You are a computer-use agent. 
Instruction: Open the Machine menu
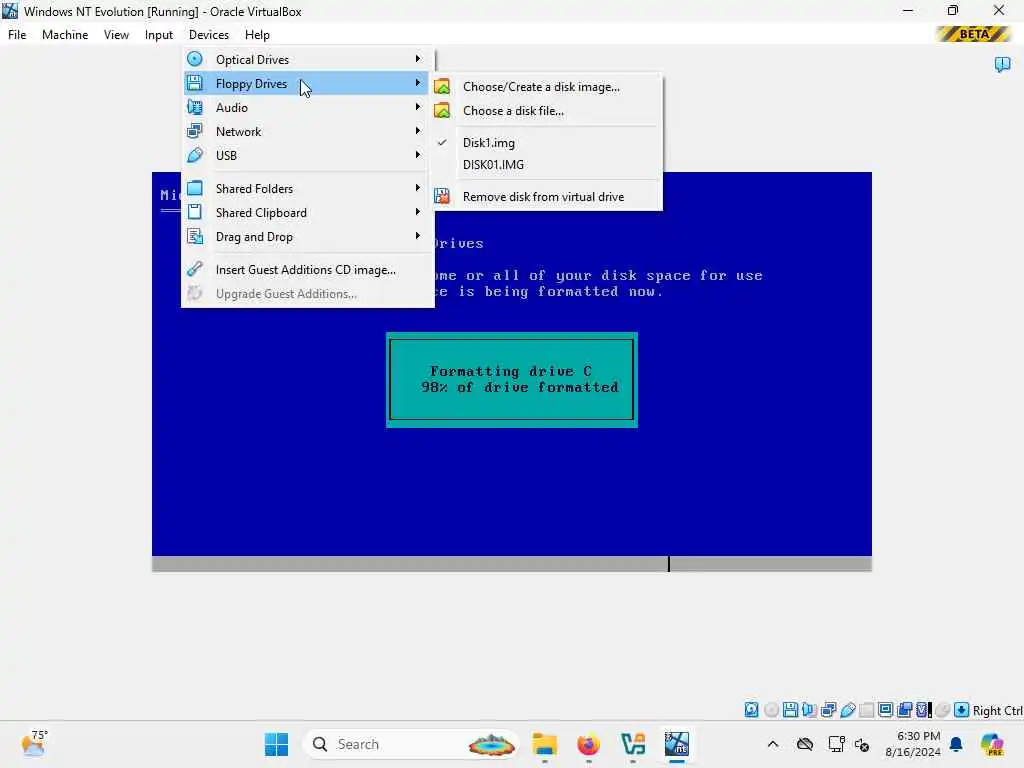(65, 35)
